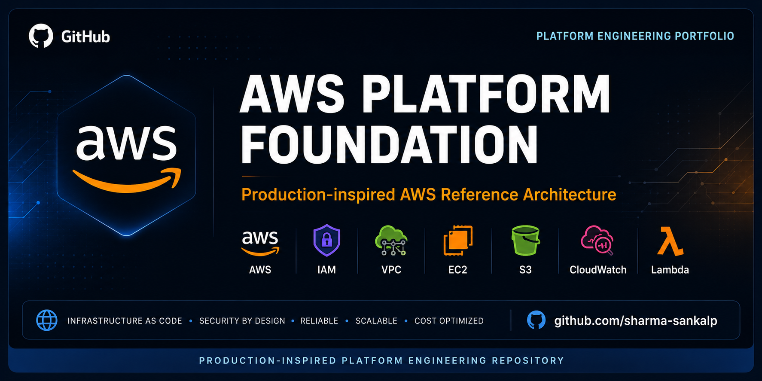The height and width of the screenshot is (381, 762).
Task: Select the small AWS service icon
Action: (x=260, y=243)
